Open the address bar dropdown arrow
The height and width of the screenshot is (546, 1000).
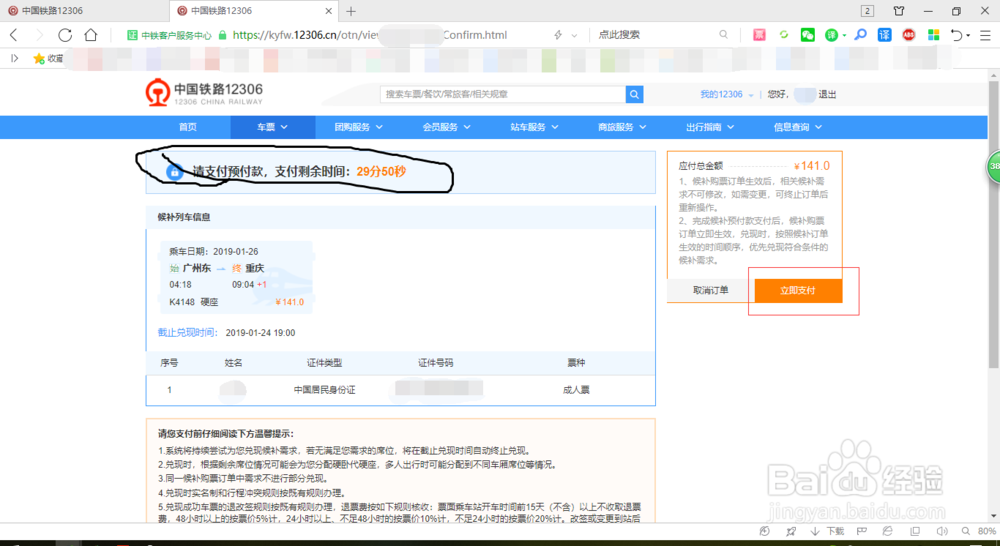[574, 36]
